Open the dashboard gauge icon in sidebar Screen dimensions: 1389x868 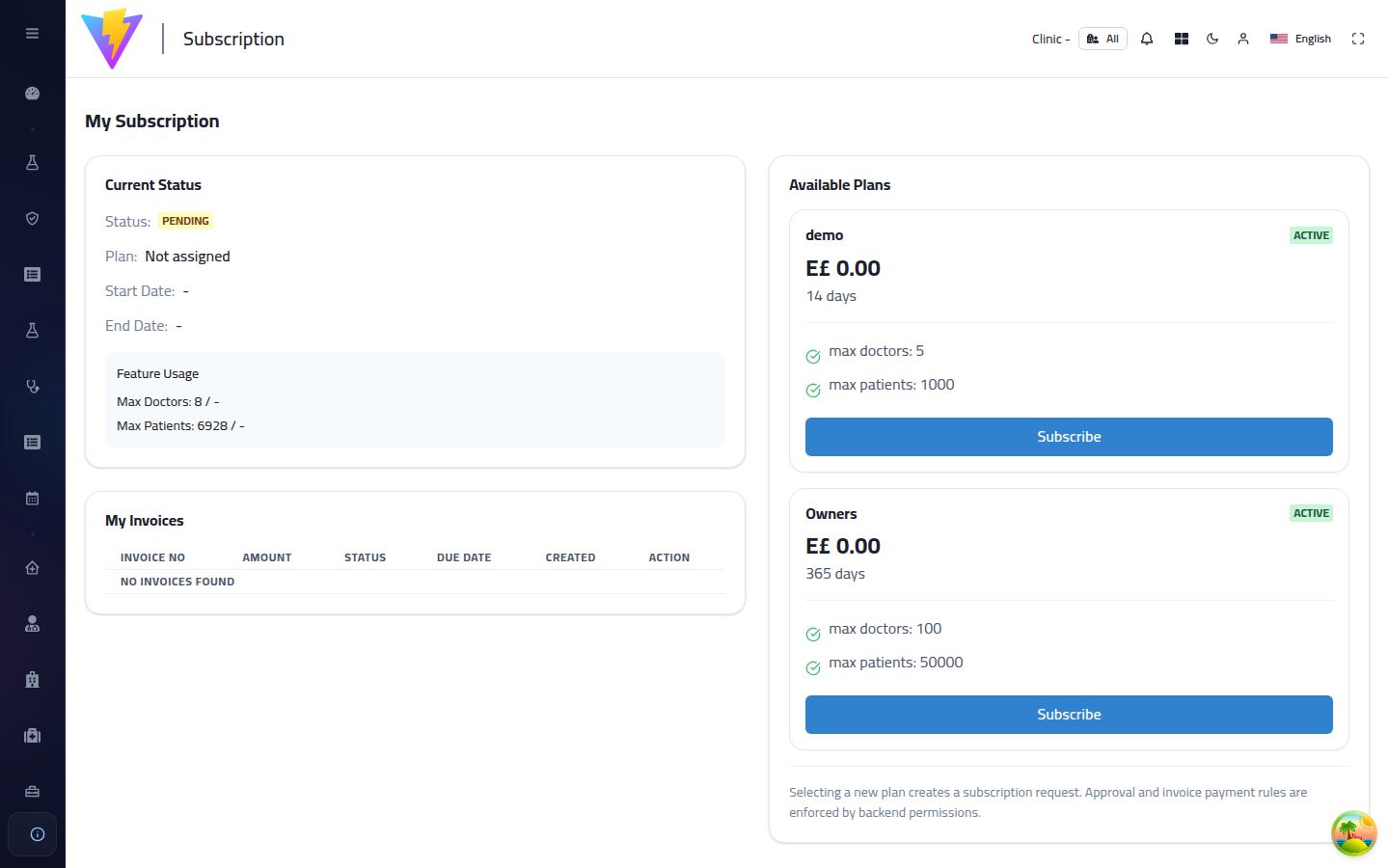pyautogui.click(x=32, y=94)
